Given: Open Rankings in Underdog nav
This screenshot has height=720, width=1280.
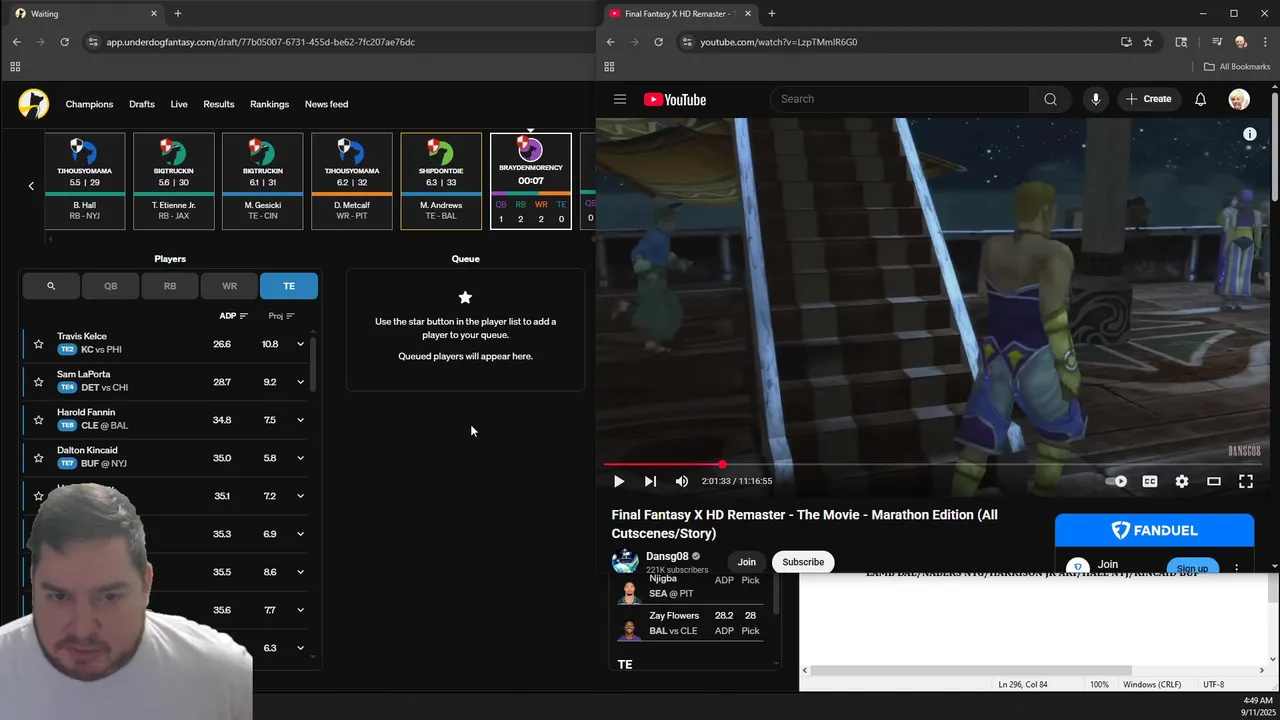Looking at the screenshot, I should tap(269, 104).
